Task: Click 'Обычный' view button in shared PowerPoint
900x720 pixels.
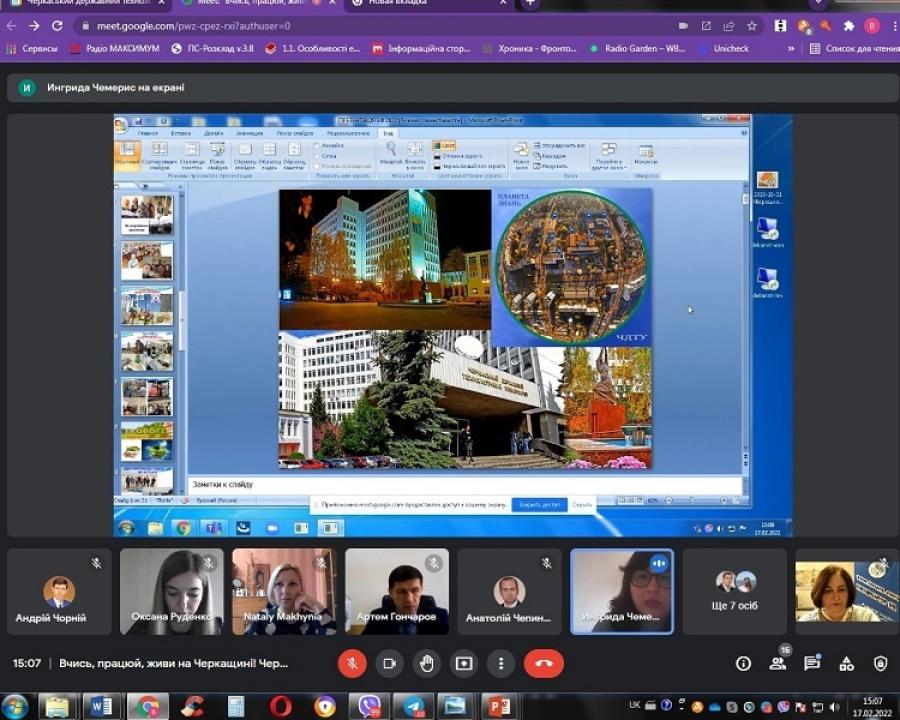Action: coord(127,155)
